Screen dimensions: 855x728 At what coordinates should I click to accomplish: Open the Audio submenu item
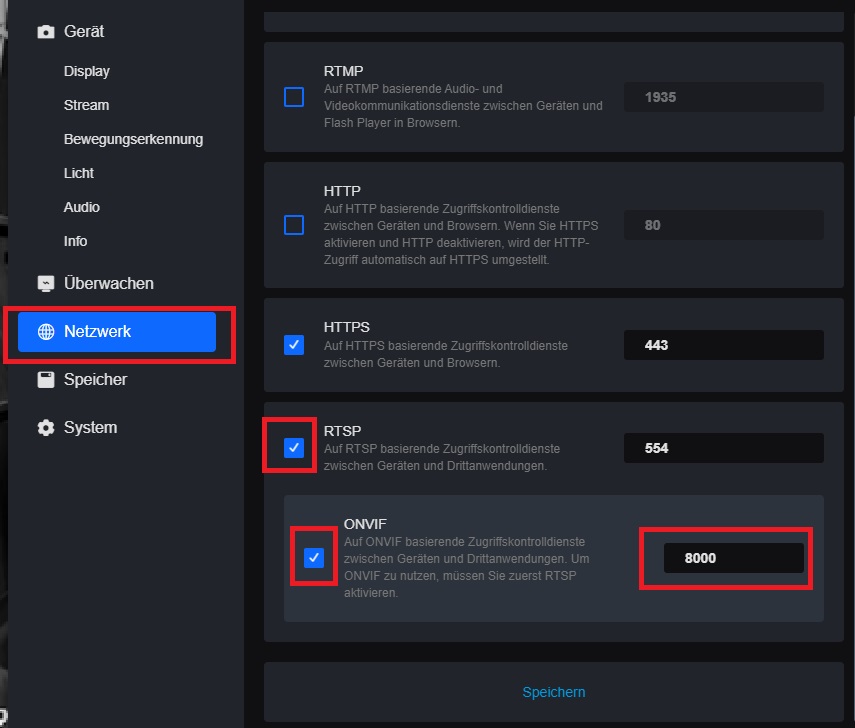82,207
